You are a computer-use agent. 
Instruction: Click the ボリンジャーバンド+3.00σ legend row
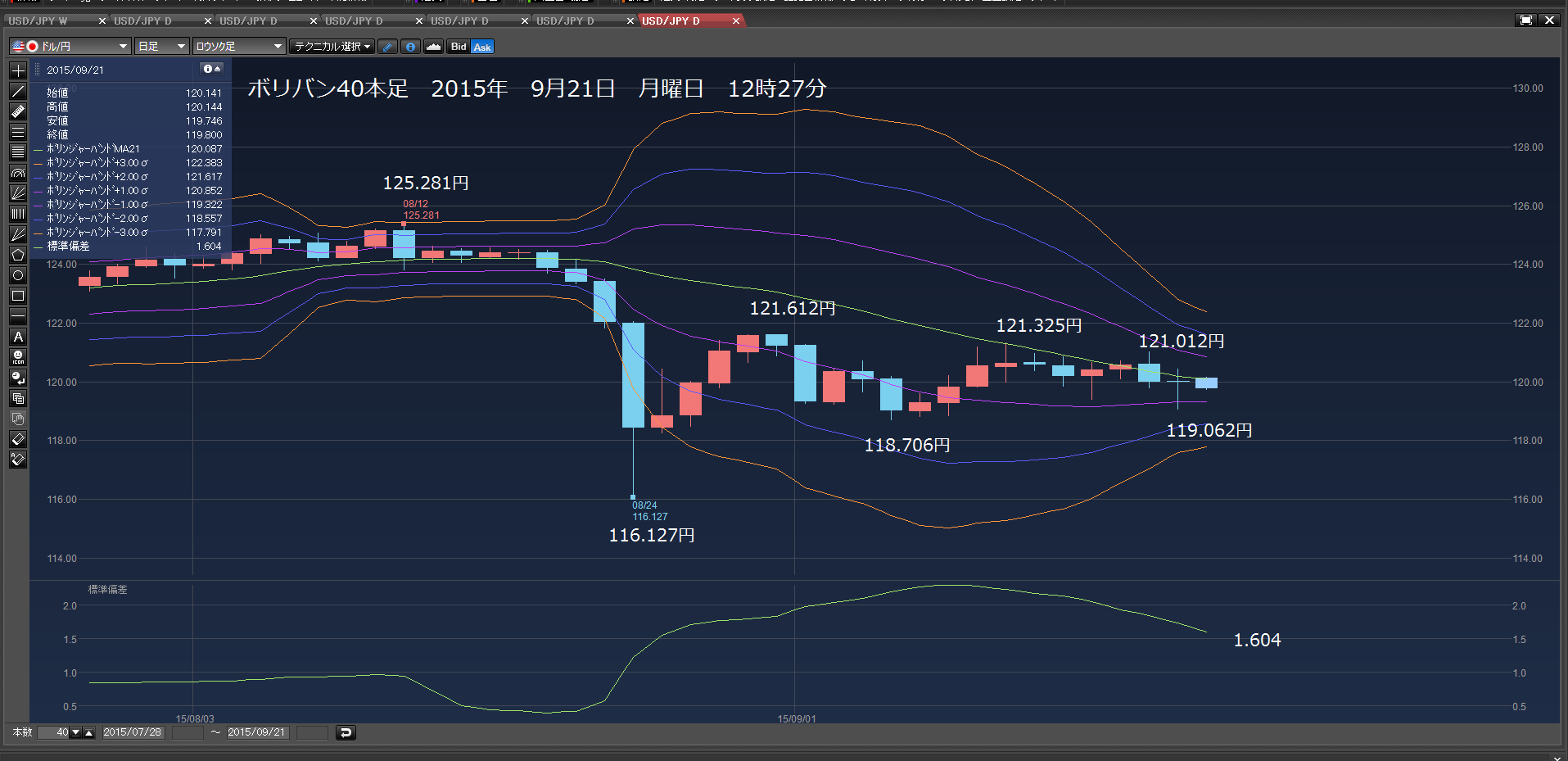point(128,163)
